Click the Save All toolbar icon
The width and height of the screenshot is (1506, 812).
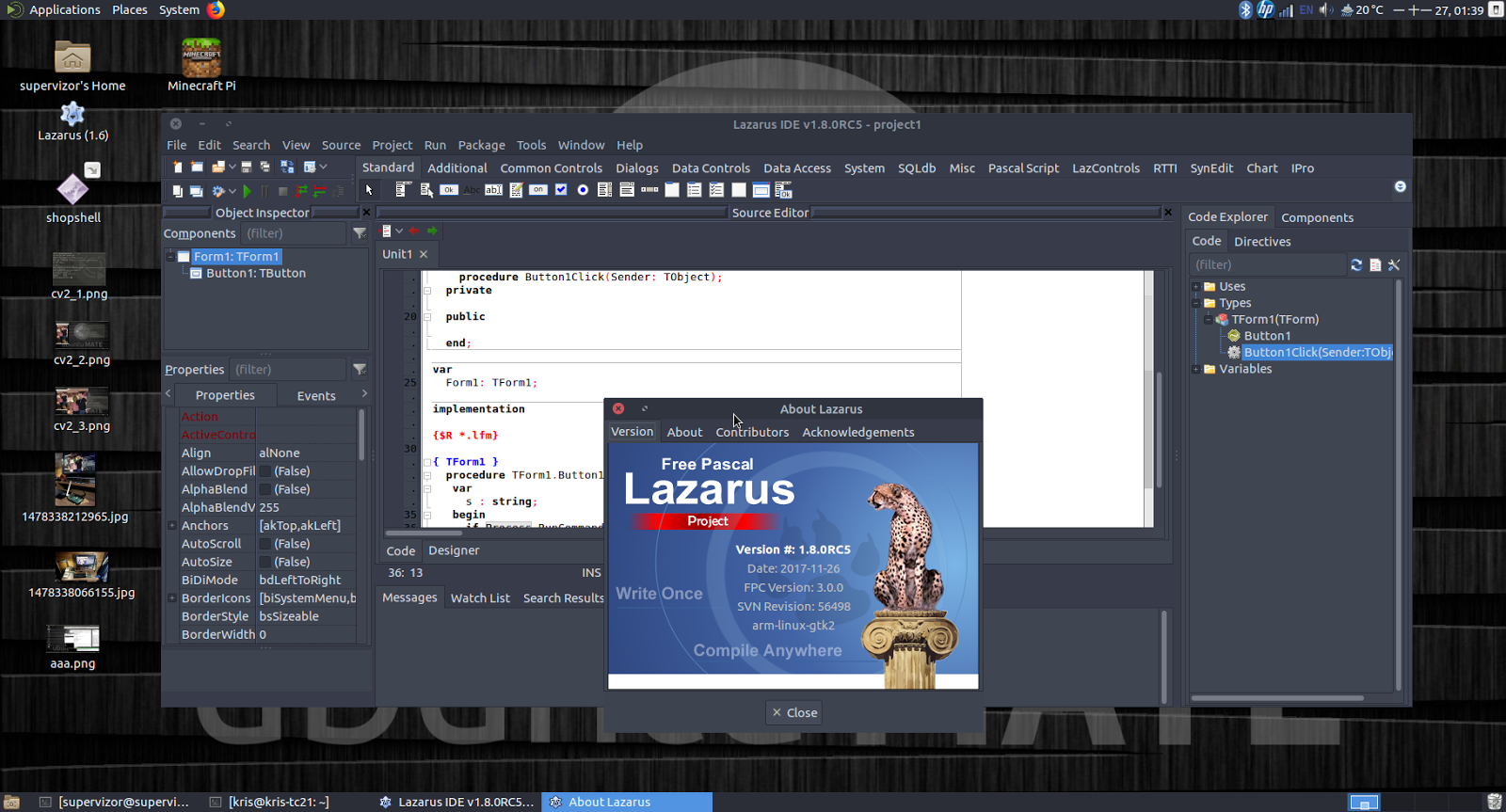[264, 167]
